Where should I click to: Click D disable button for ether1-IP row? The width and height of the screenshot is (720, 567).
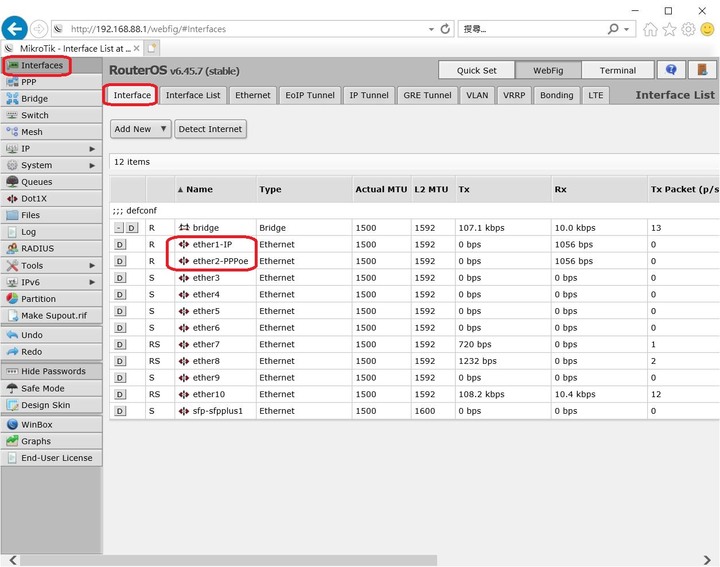120,244
